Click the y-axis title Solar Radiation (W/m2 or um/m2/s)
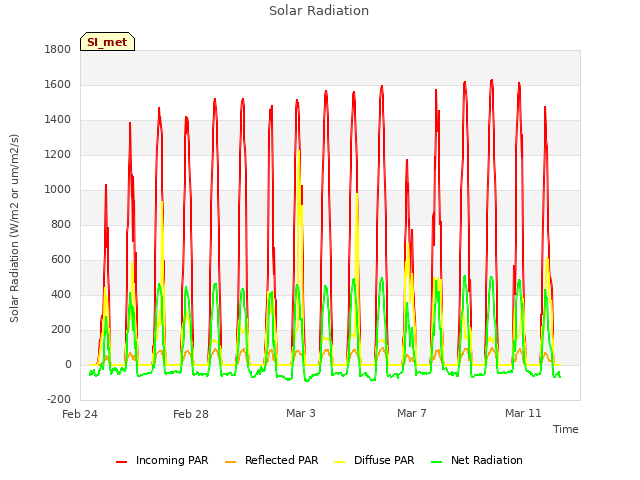The image size is (640, 480). tap(14, 228)
